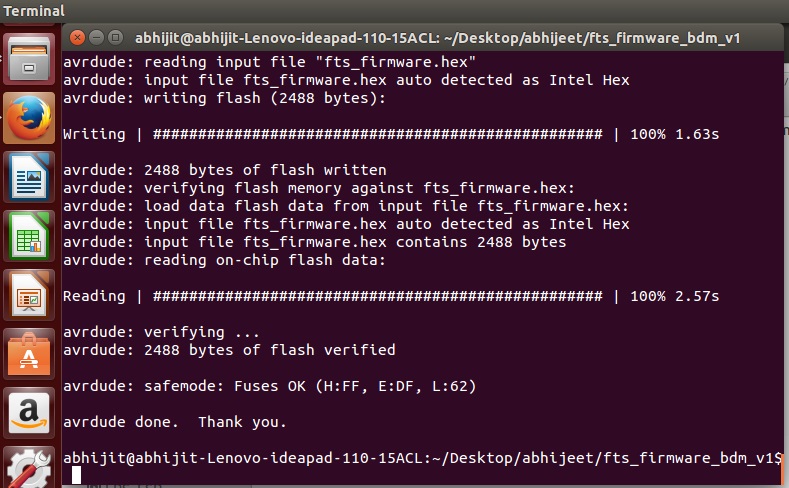Viewport: 789px width, 488px height.
Task: Launch Firefox from the dock
Action: 29,118
